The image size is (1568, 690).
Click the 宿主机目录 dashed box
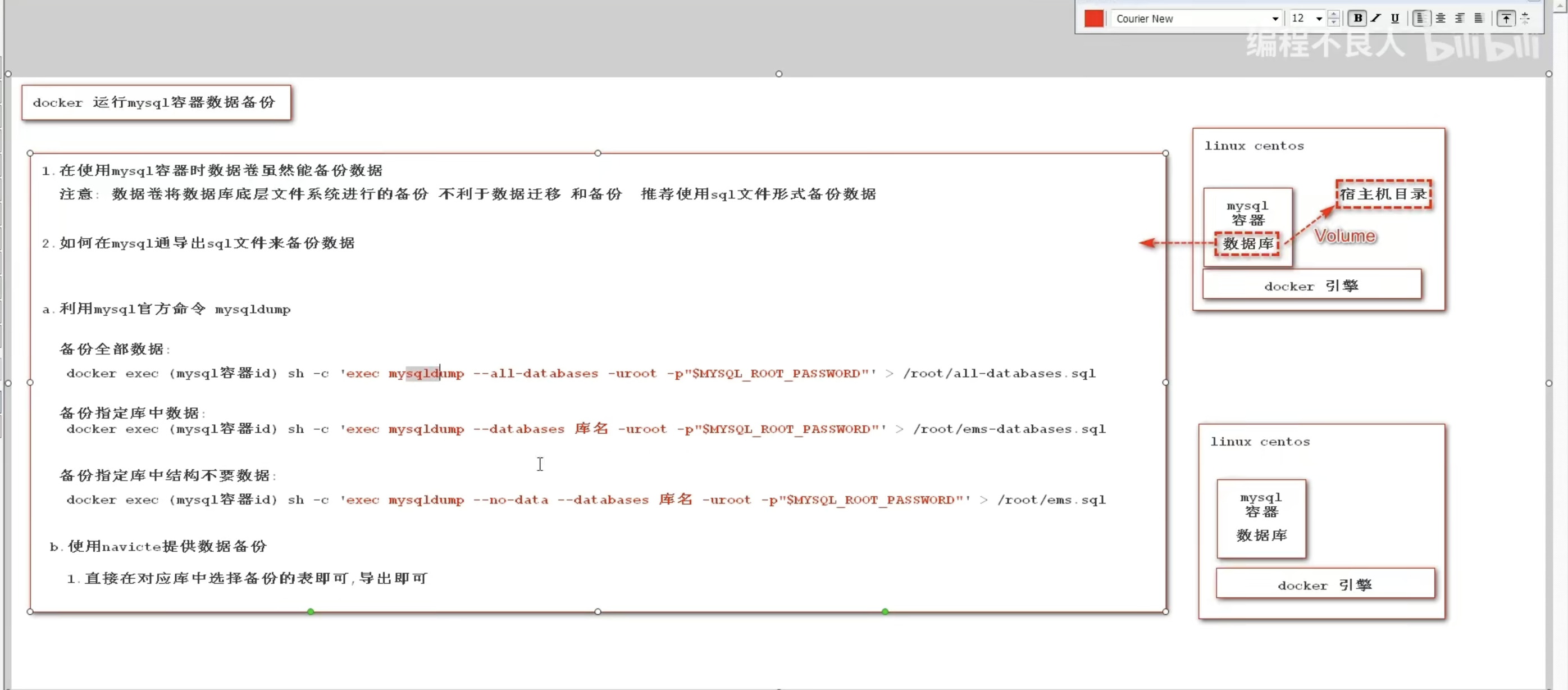[1383, 194]
